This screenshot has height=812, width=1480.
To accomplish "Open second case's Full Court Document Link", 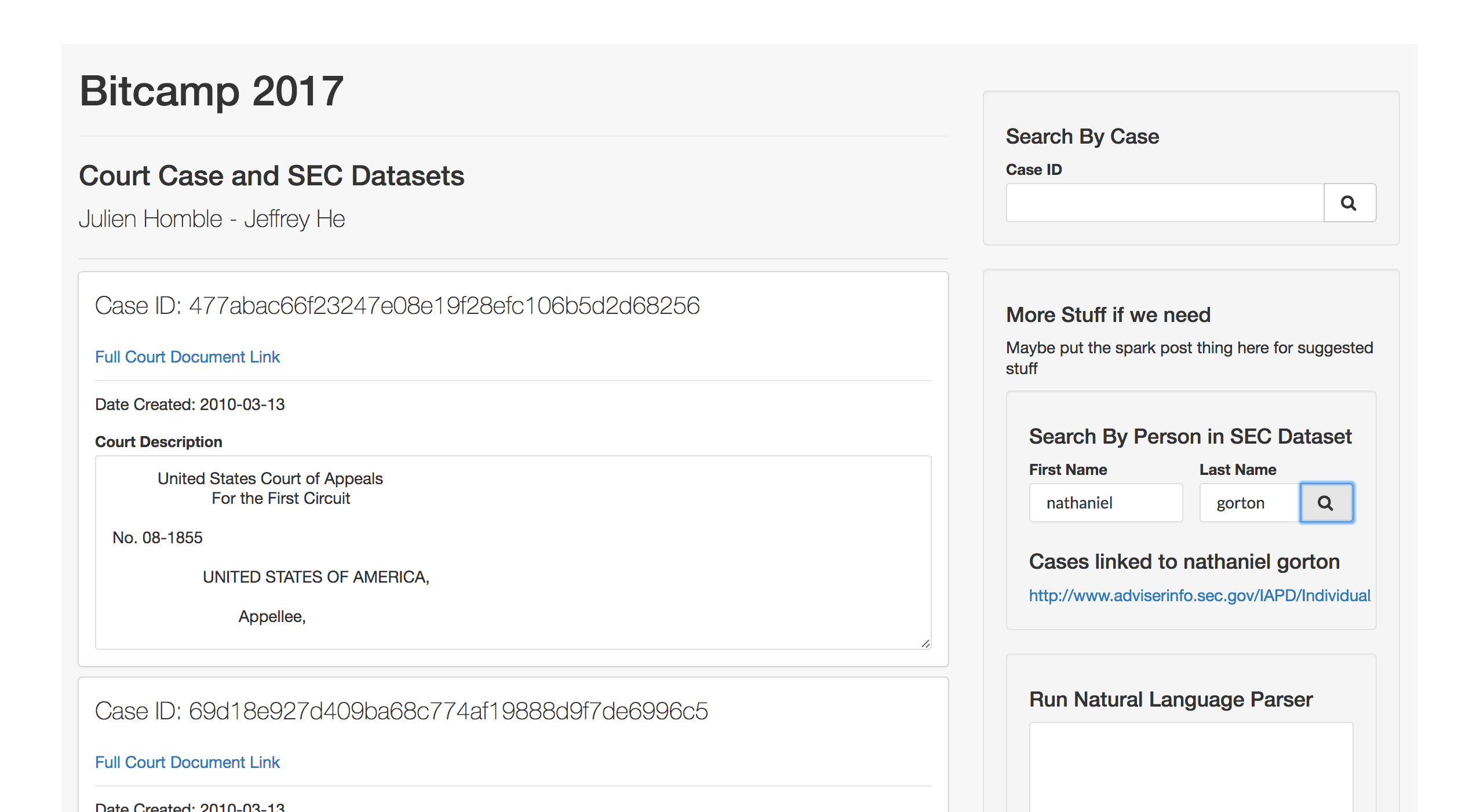I will tap(187, 762).
